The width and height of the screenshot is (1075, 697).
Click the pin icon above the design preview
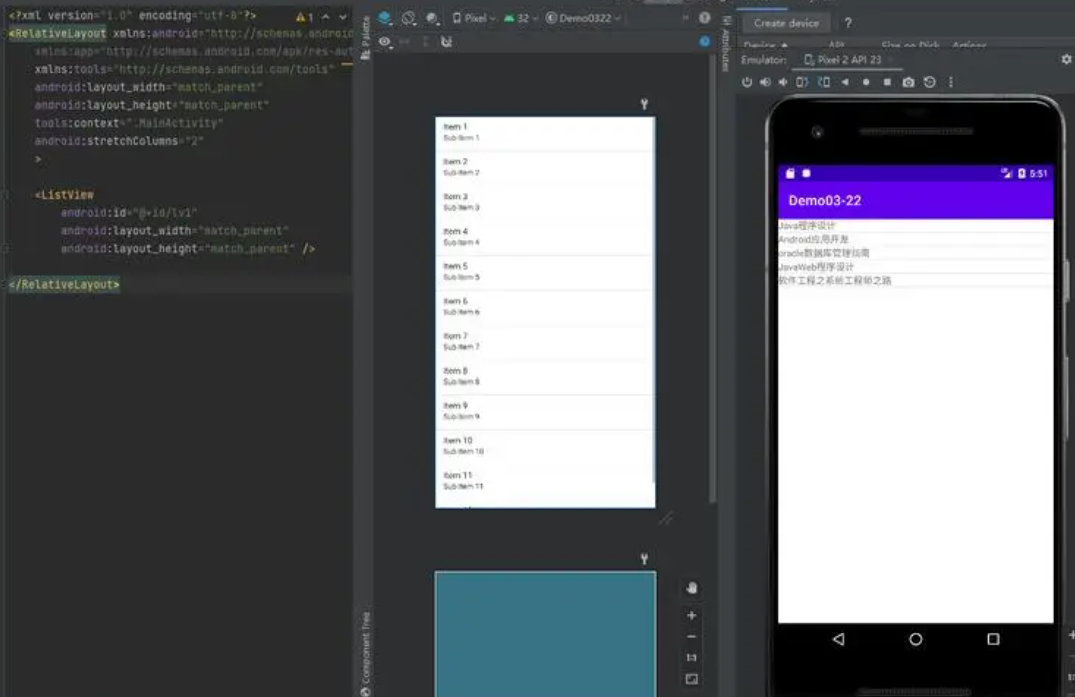[644, 104]
